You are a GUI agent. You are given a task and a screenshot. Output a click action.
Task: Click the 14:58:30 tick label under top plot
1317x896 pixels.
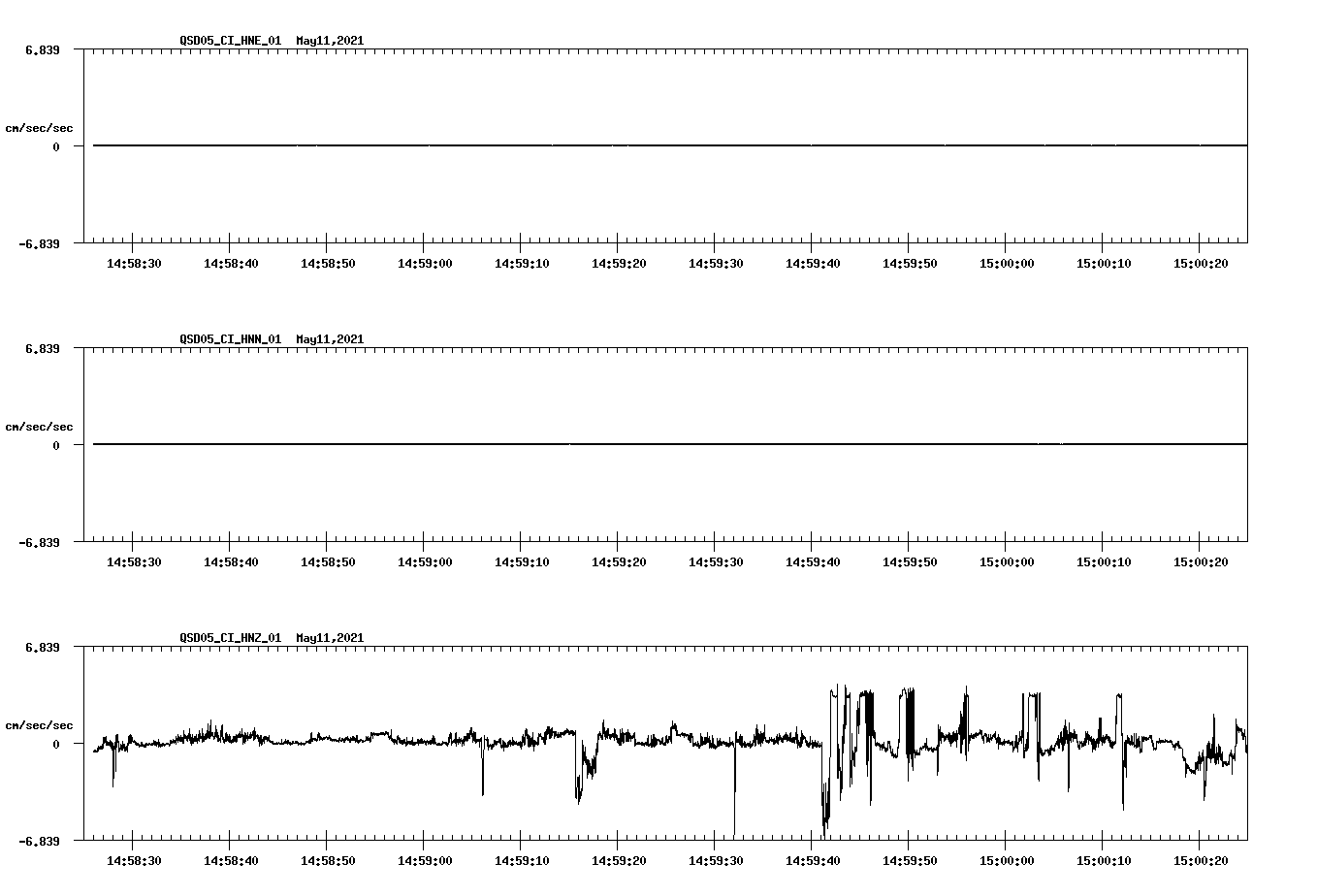(x=135, y=262)
